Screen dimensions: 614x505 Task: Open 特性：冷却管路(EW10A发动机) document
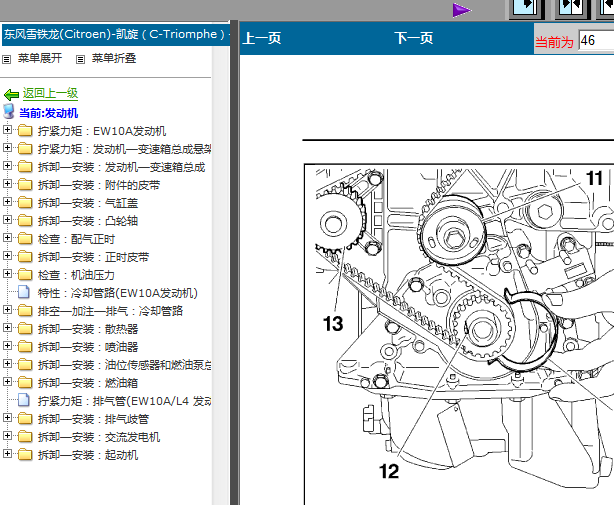(117, 293)
